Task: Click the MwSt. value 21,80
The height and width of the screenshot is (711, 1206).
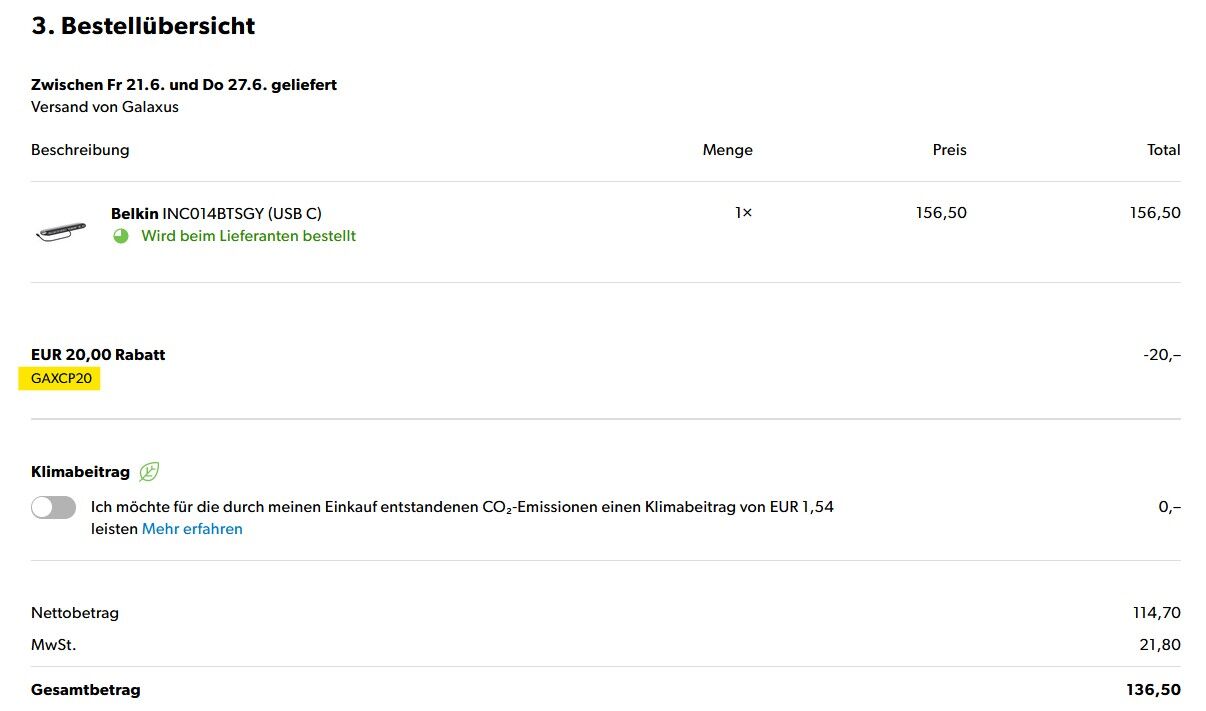Action: [x=1160, y=645]
